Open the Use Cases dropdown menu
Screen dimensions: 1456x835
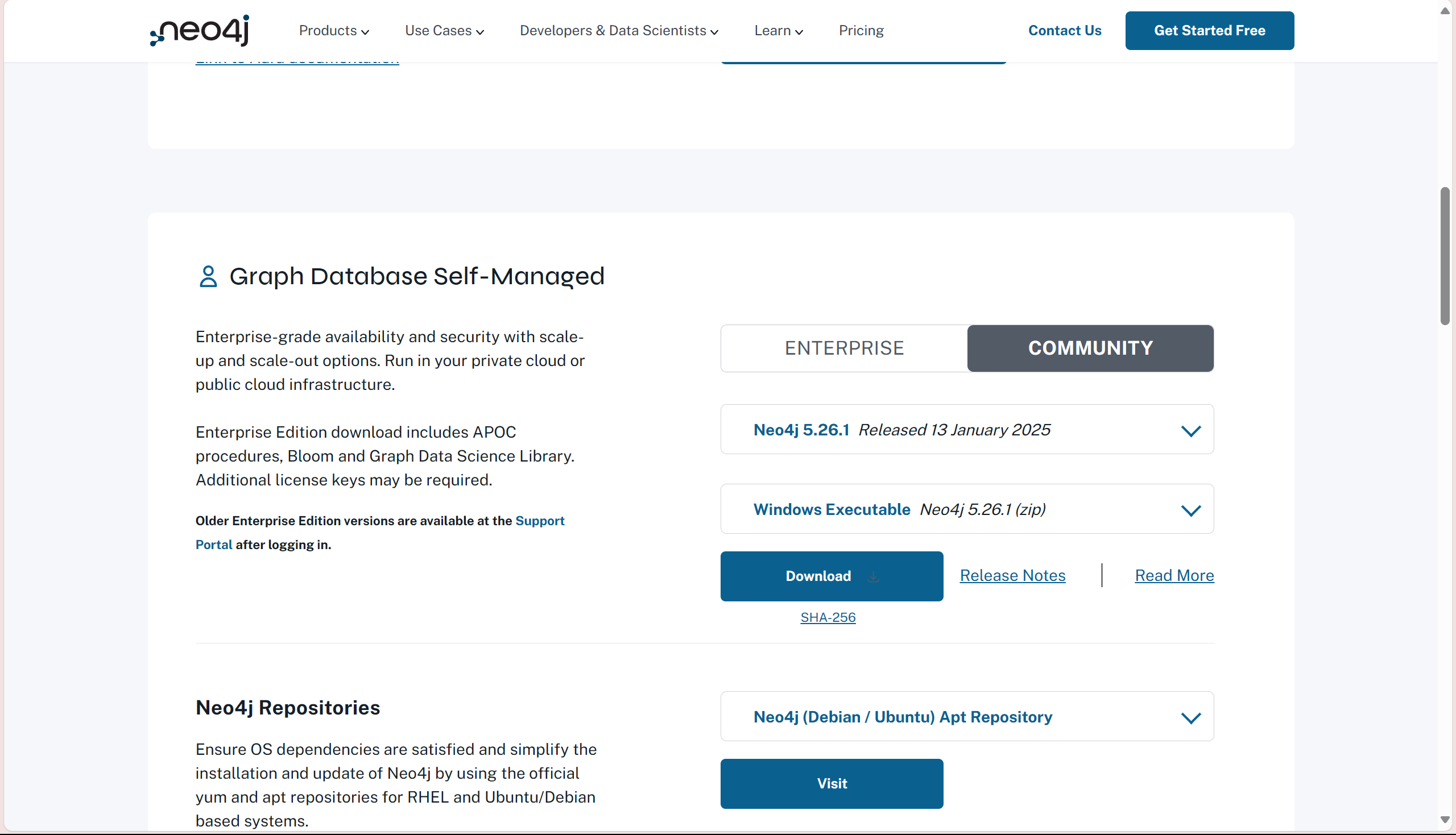pyautogui.click(x=444, y=30)
